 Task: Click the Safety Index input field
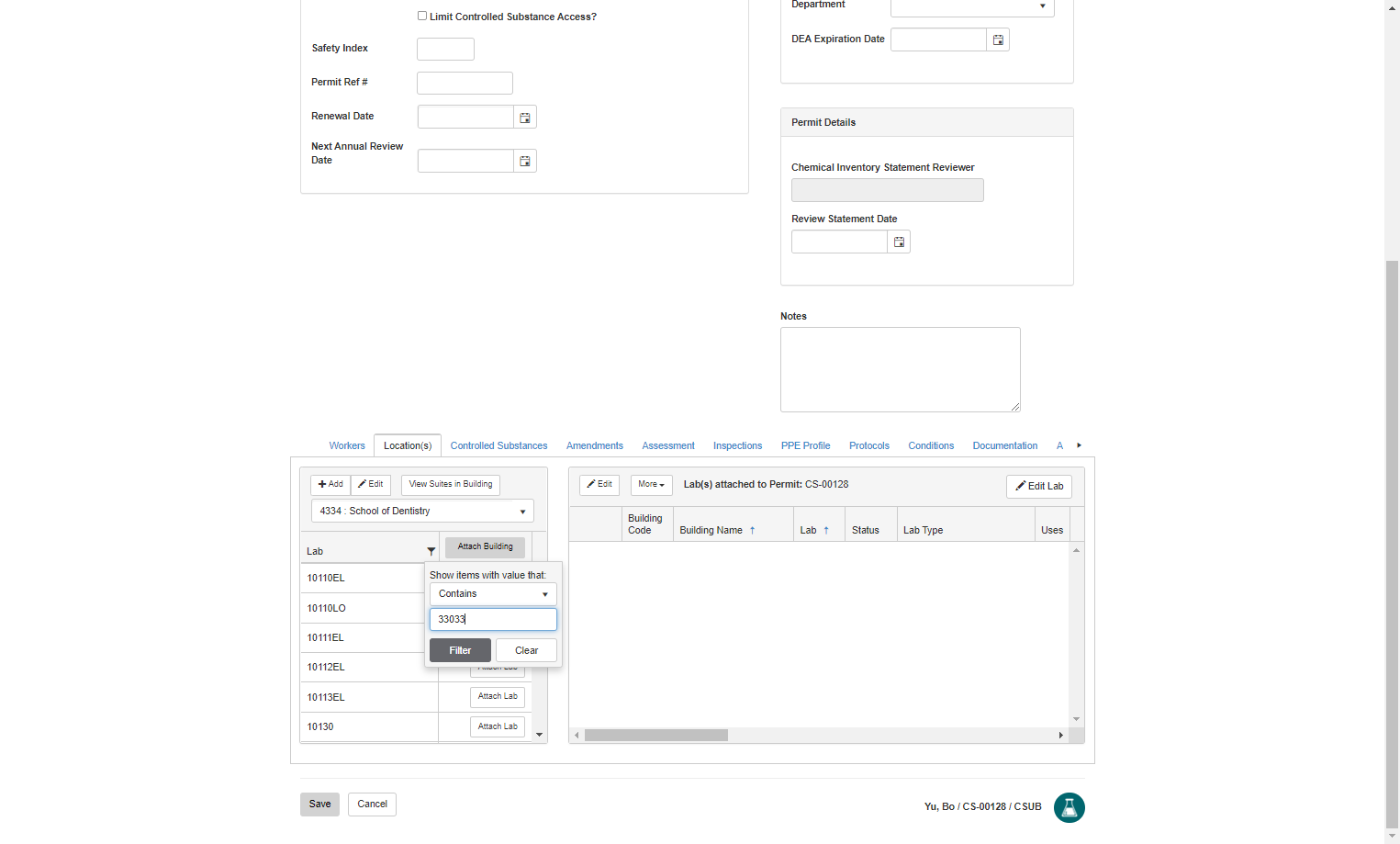[445, 49]
